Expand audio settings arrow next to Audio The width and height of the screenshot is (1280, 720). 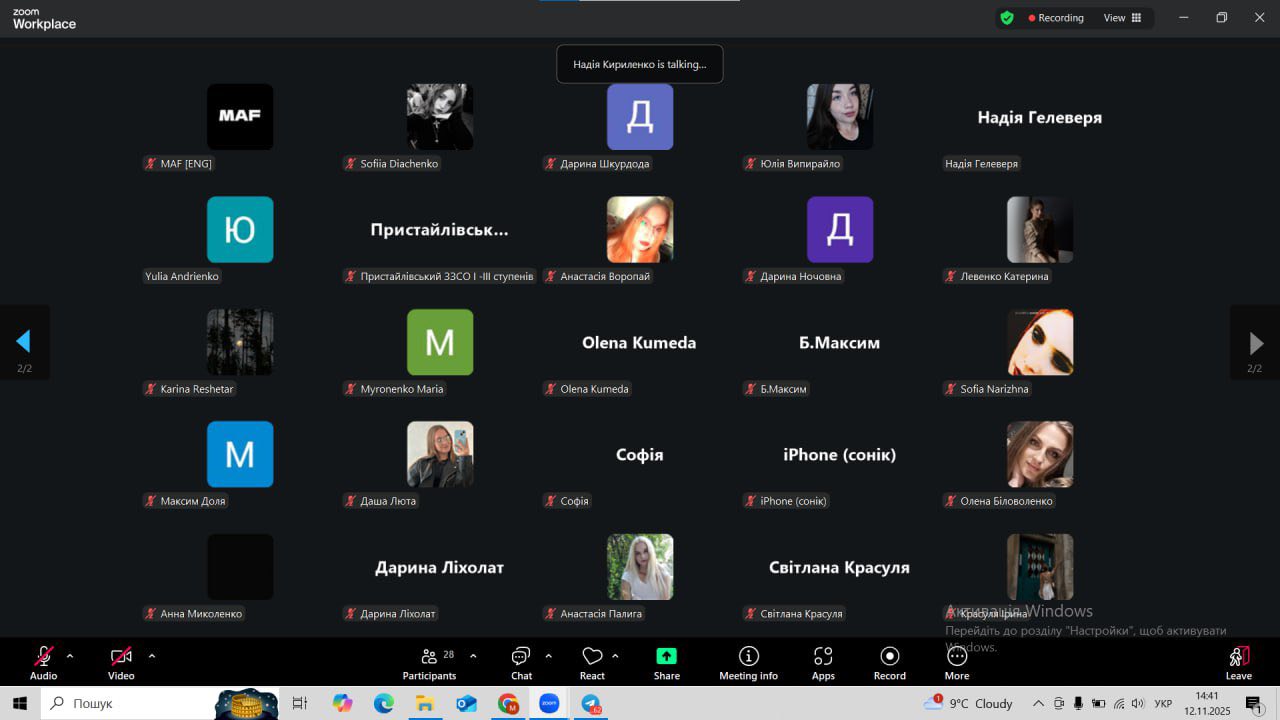pyautogui.click(x=70, y=656)
